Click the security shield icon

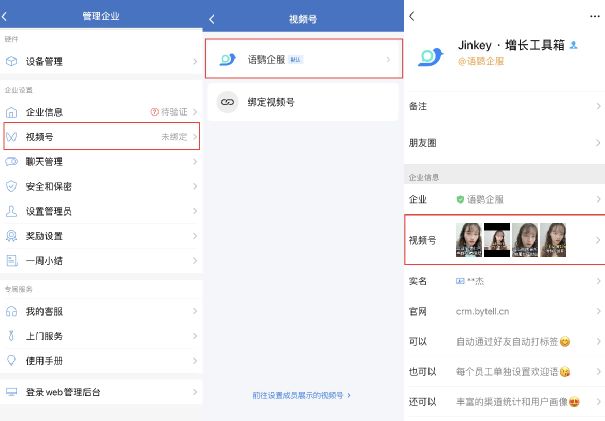pyautogui.click(x=11, y=186)
